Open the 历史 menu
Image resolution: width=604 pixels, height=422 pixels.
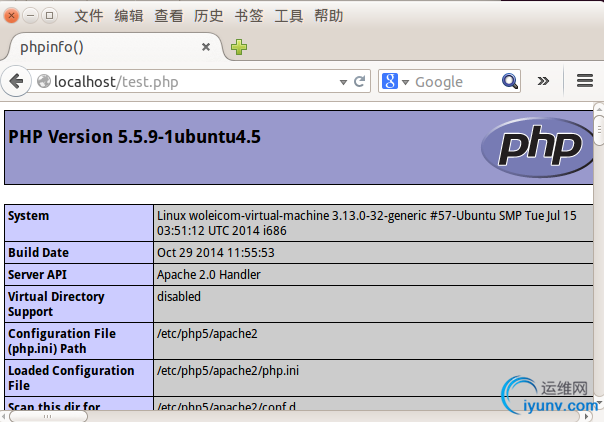pos(208,16)
